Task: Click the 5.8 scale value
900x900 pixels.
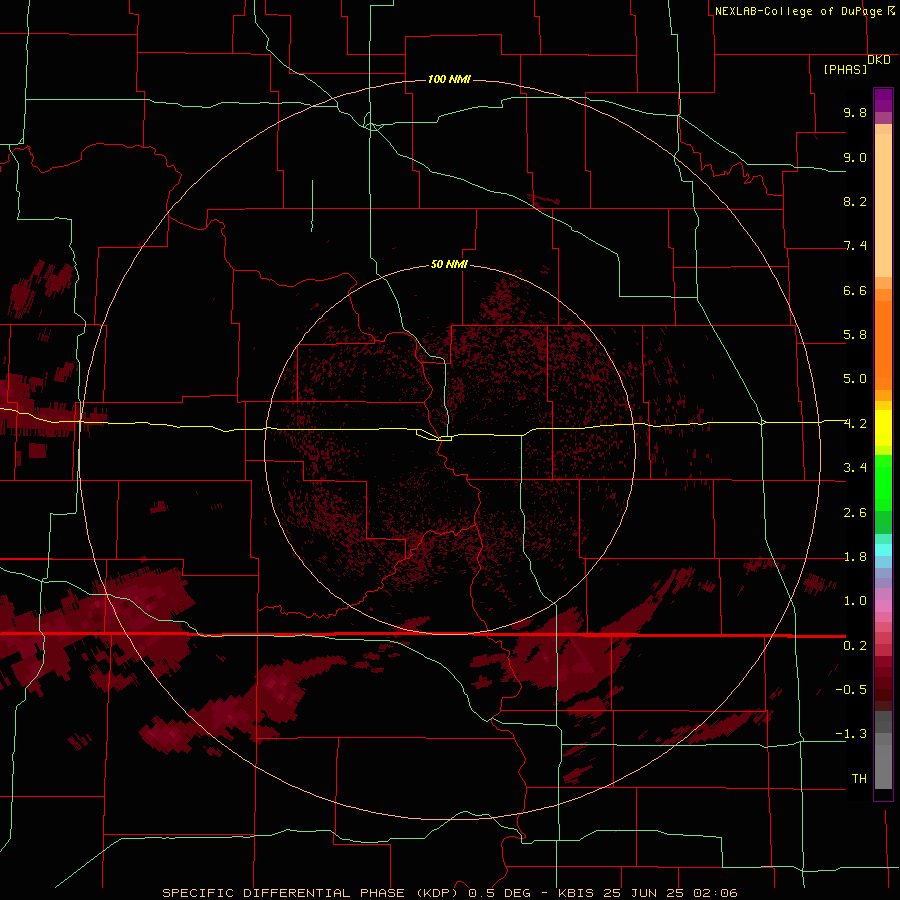Action: coord(855,335)
